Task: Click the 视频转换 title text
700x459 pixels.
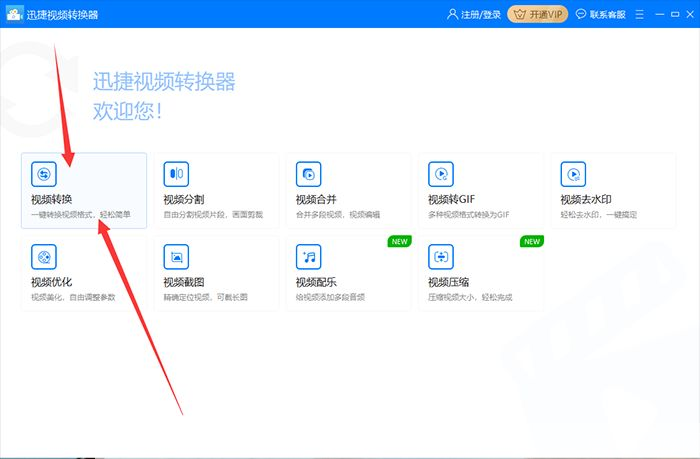Action: 52,199
